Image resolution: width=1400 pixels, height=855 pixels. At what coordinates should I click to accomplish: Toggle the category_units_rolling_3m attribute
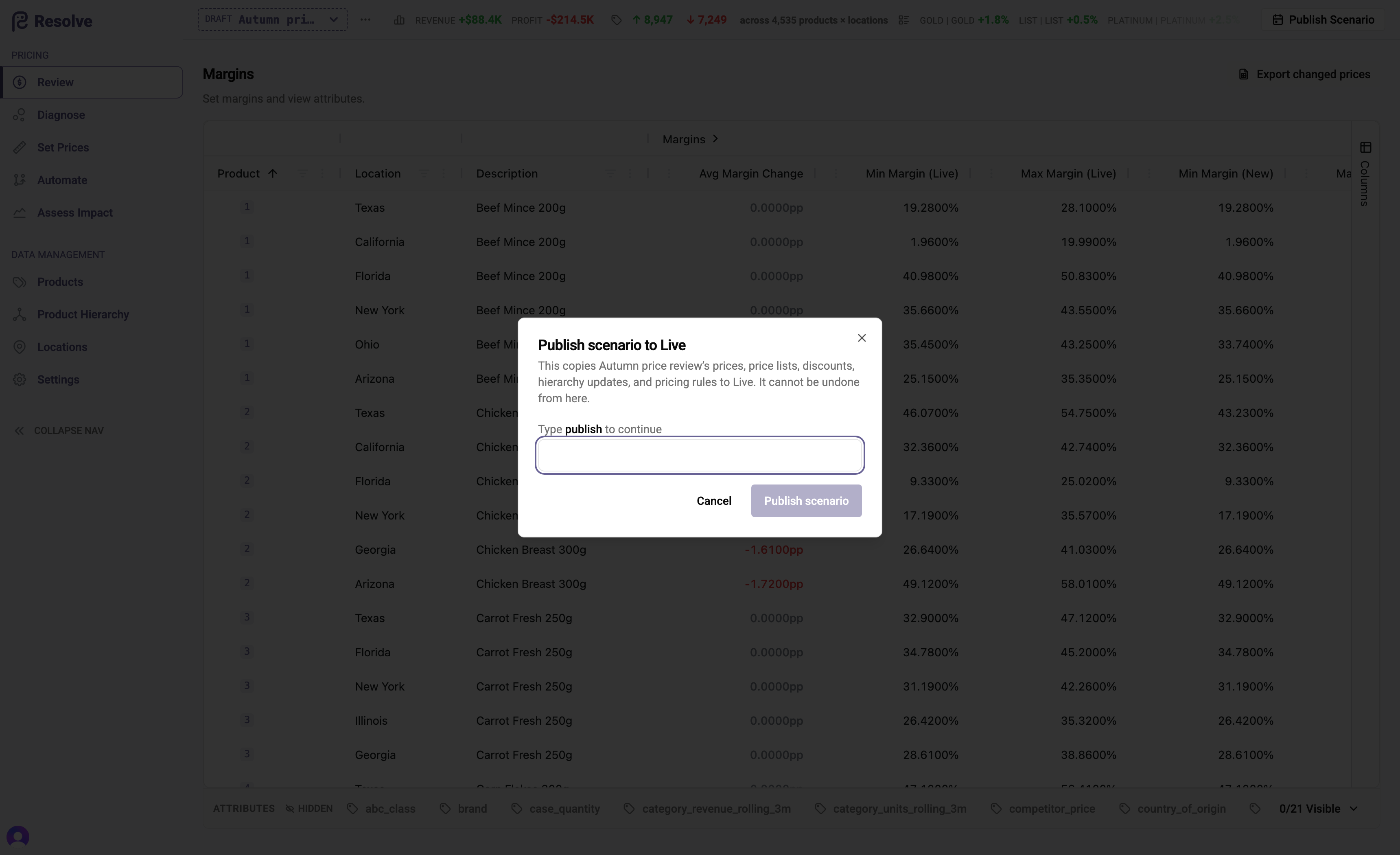(x=890, y=809)
